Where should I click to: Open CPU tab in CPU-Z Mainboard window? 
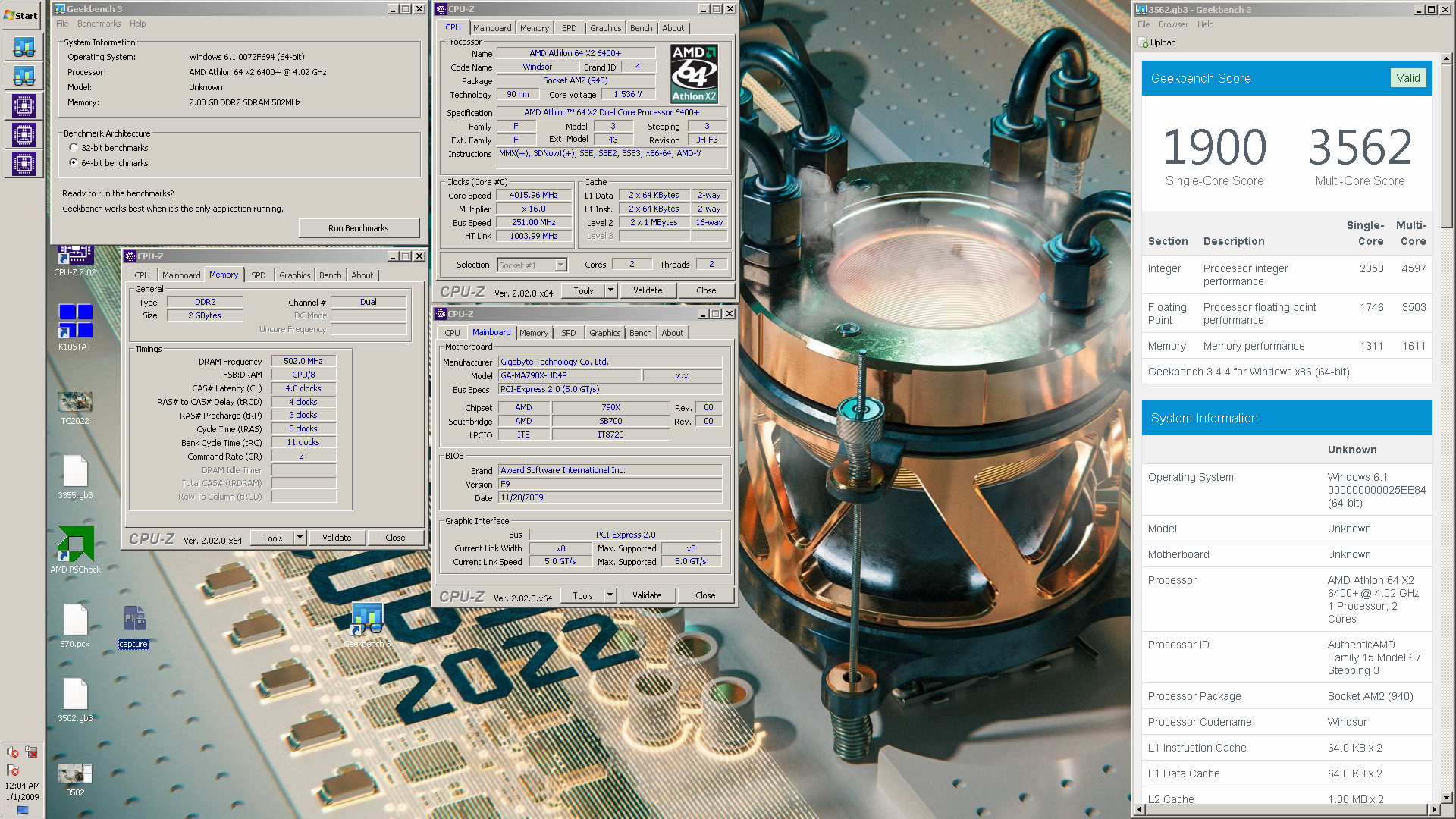coord(452,333)
